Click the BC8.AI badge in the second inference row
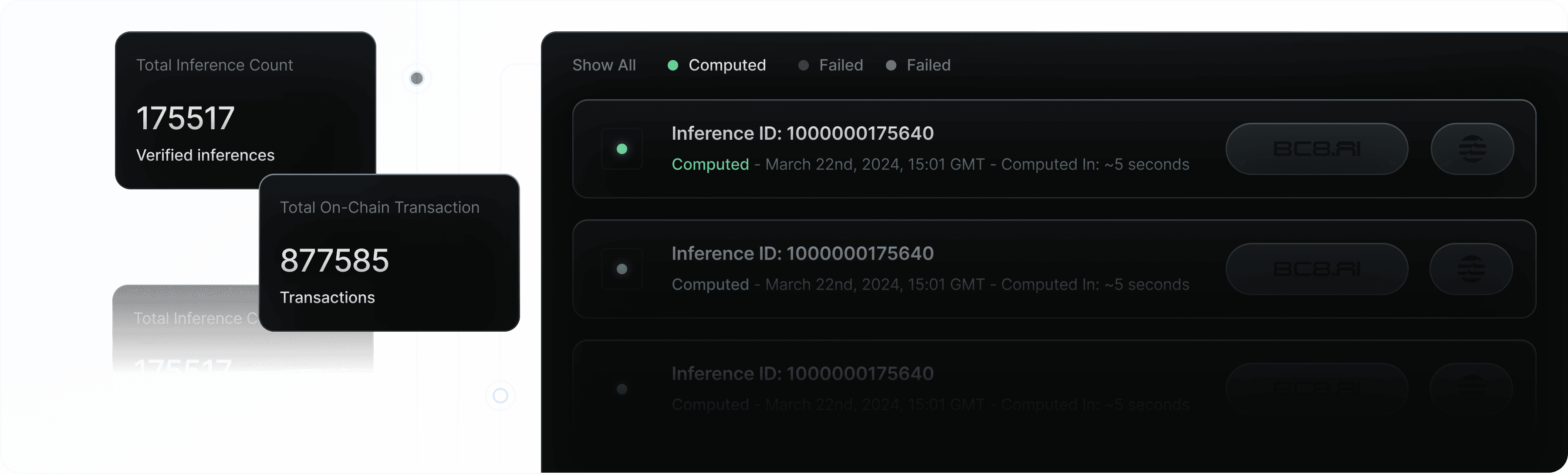Viewport: 1568px width, 474px height. point(1317,269)
